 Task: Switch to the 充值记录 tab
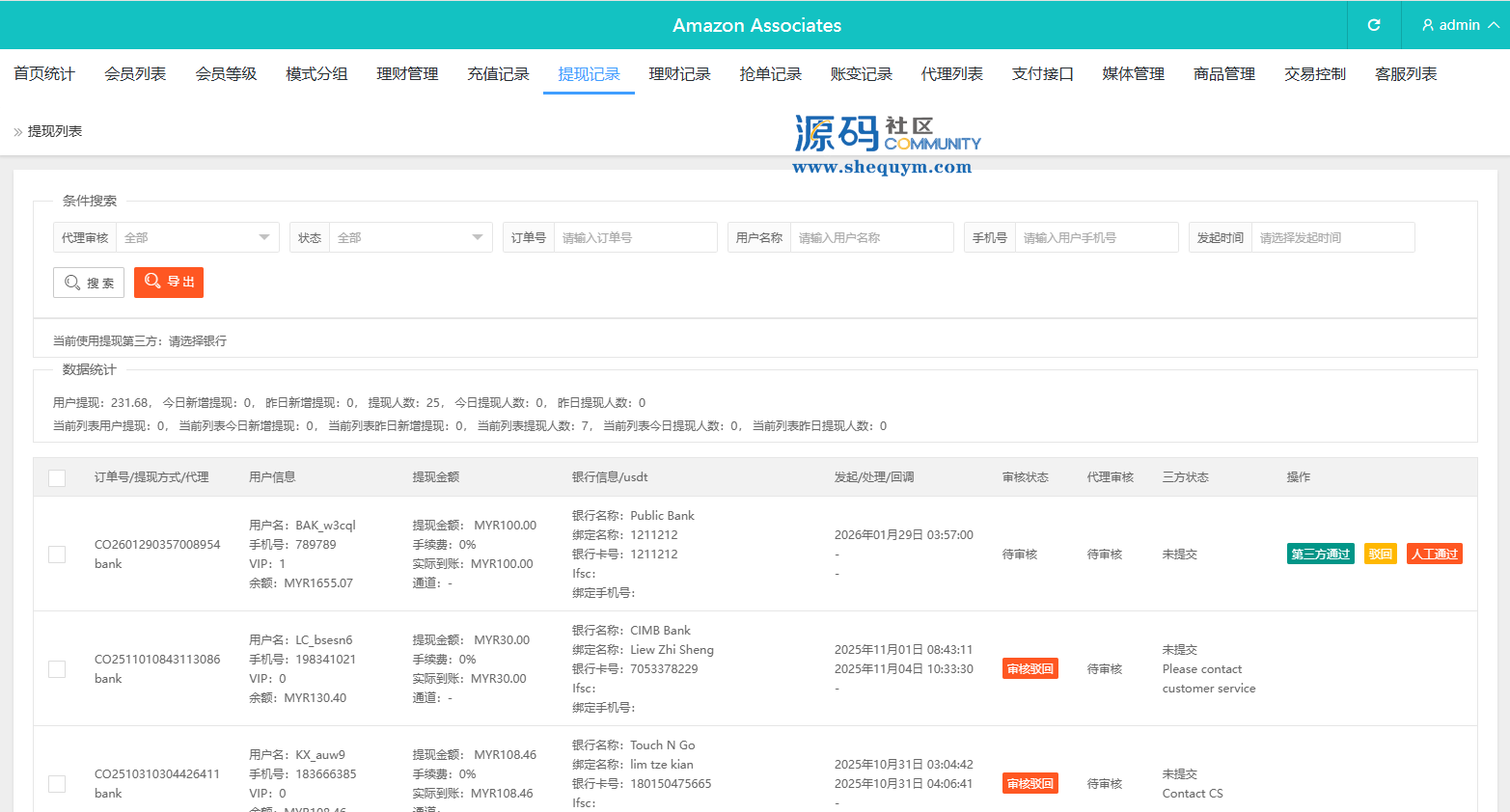[x=498, y=74]
